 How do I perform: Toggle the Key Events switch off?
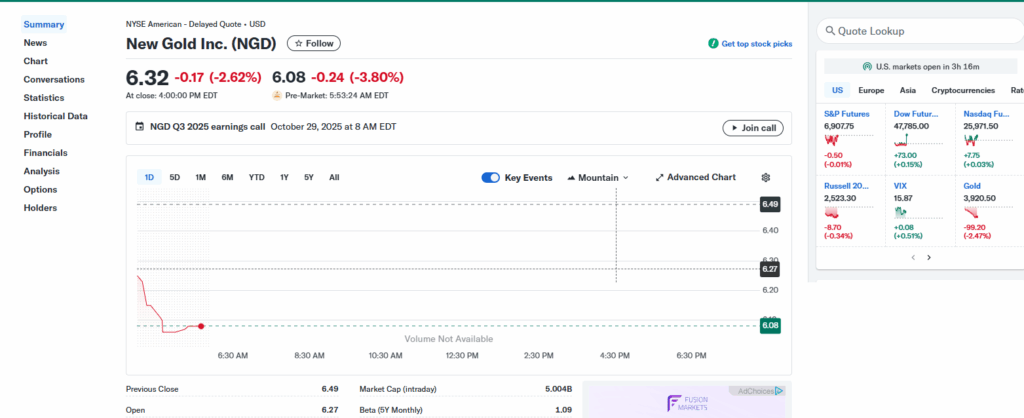(x=490, y=177)
